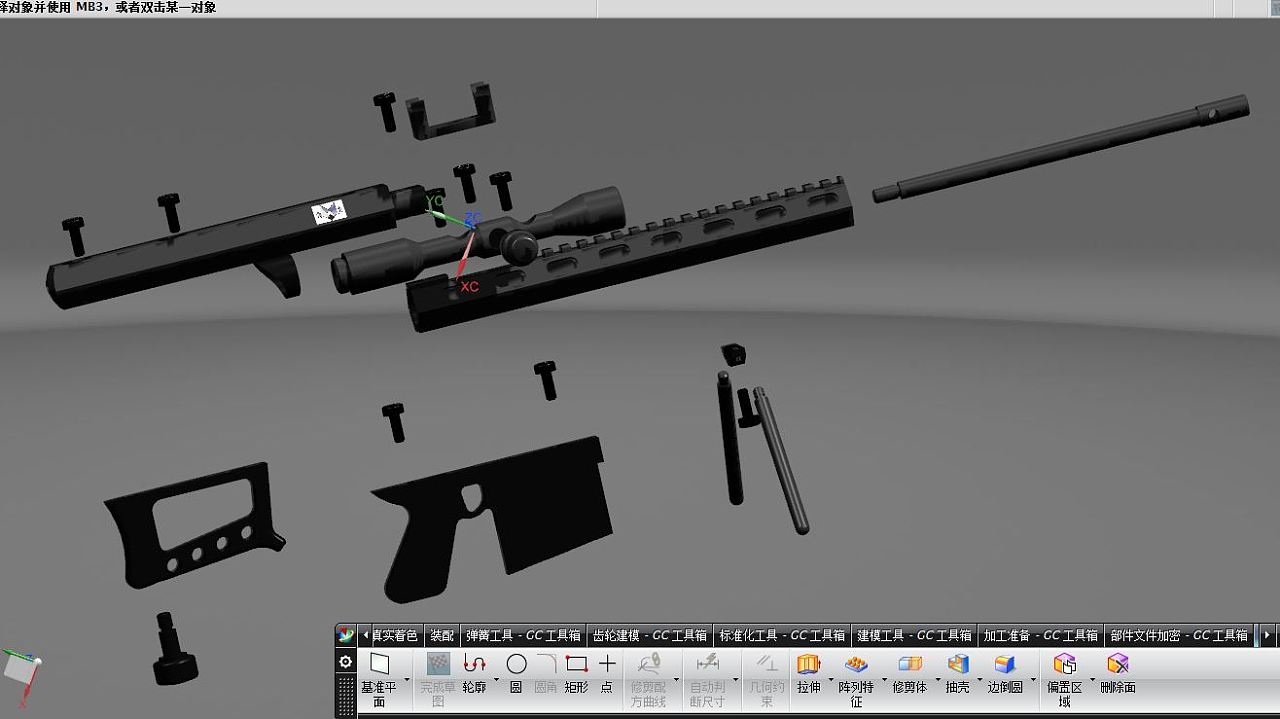The width and height of the screenshot is (1280, 719).
Task: Activate the 删除面 delete face tool
Action: tap(1116, 670)
